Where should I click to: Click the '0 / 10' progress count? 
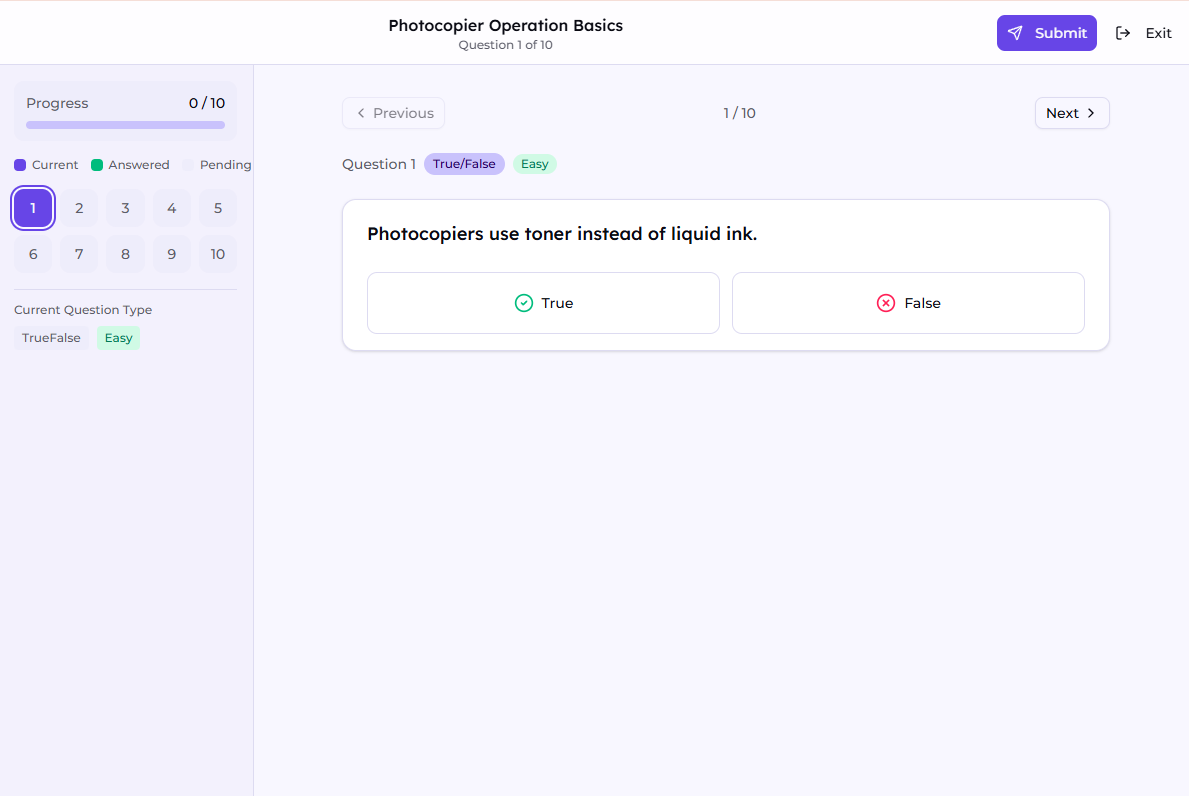pos(207,103)
